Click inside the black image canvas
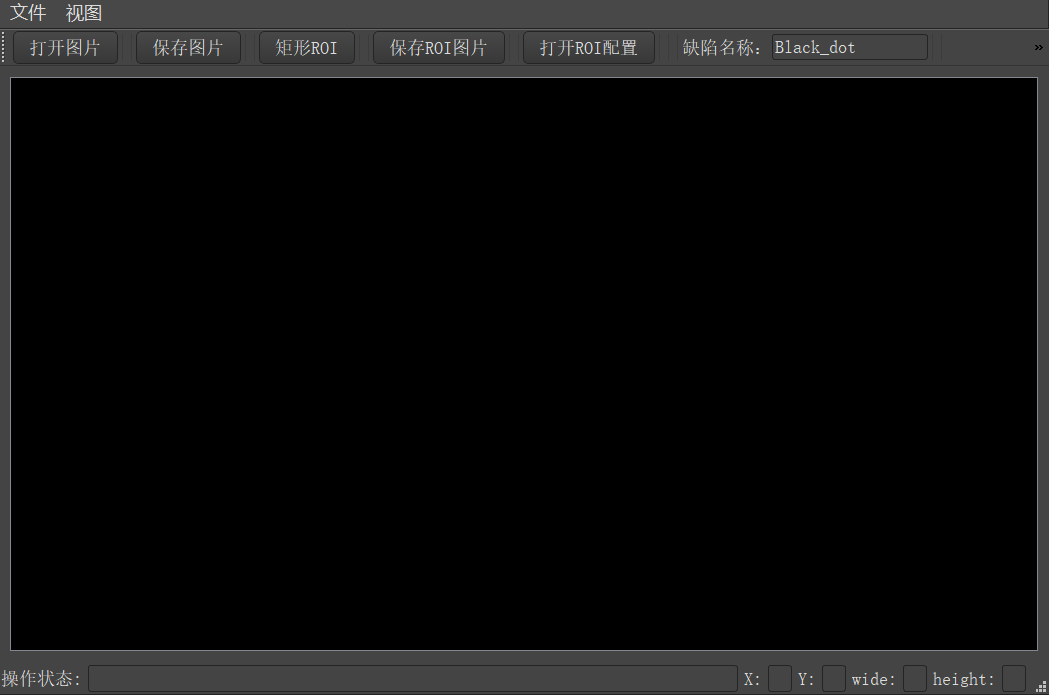This screenshot has width=1049, height=695. (x=524, y=364)
